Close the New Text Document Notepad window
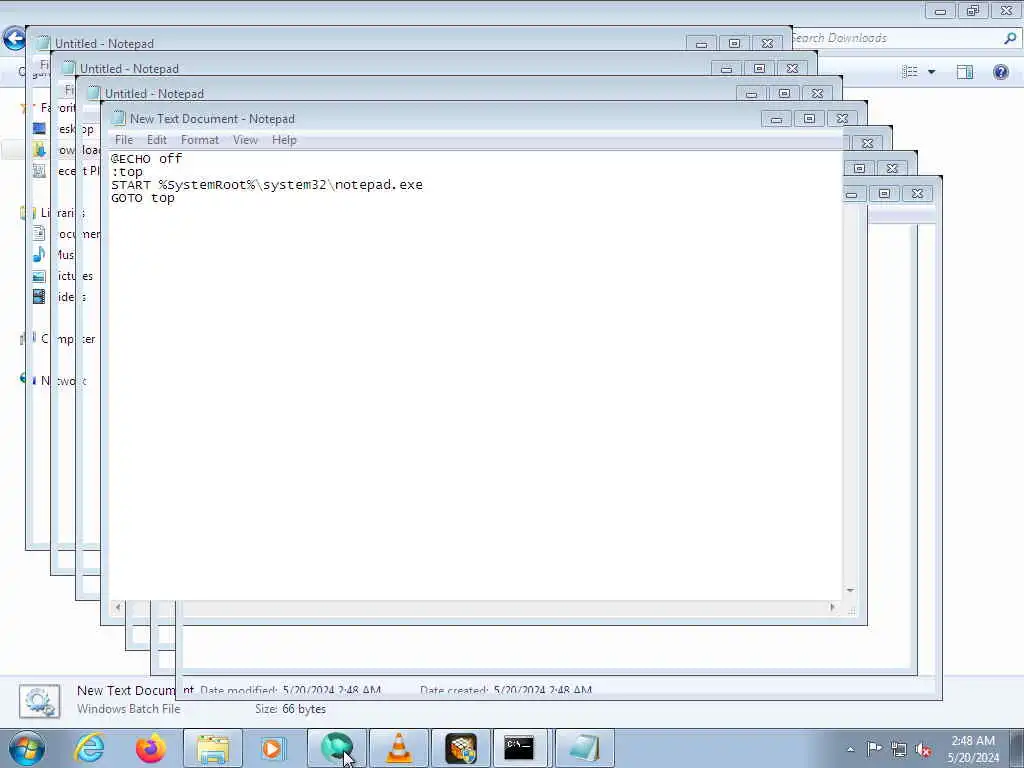 pos(842,119)
